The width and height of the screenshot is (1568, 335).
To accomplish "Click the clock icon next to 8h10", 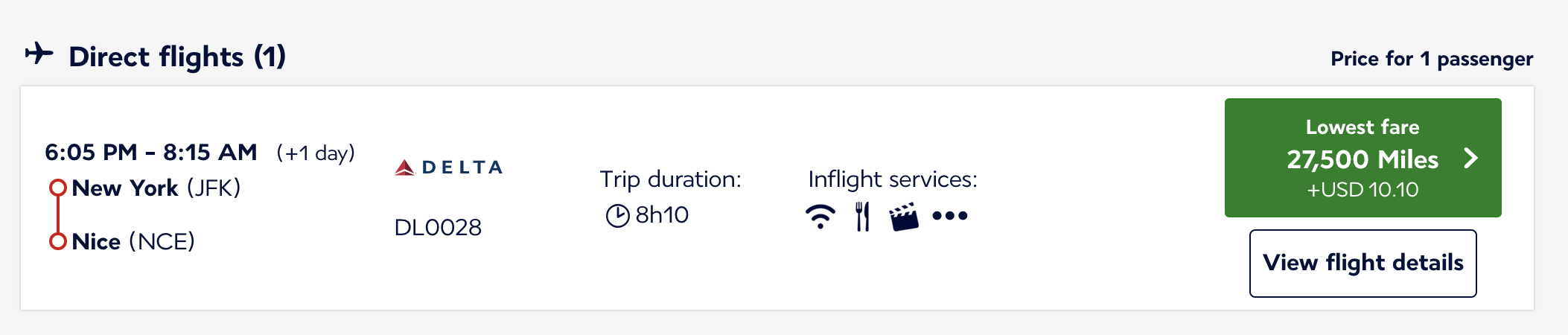I will point(617,216).
